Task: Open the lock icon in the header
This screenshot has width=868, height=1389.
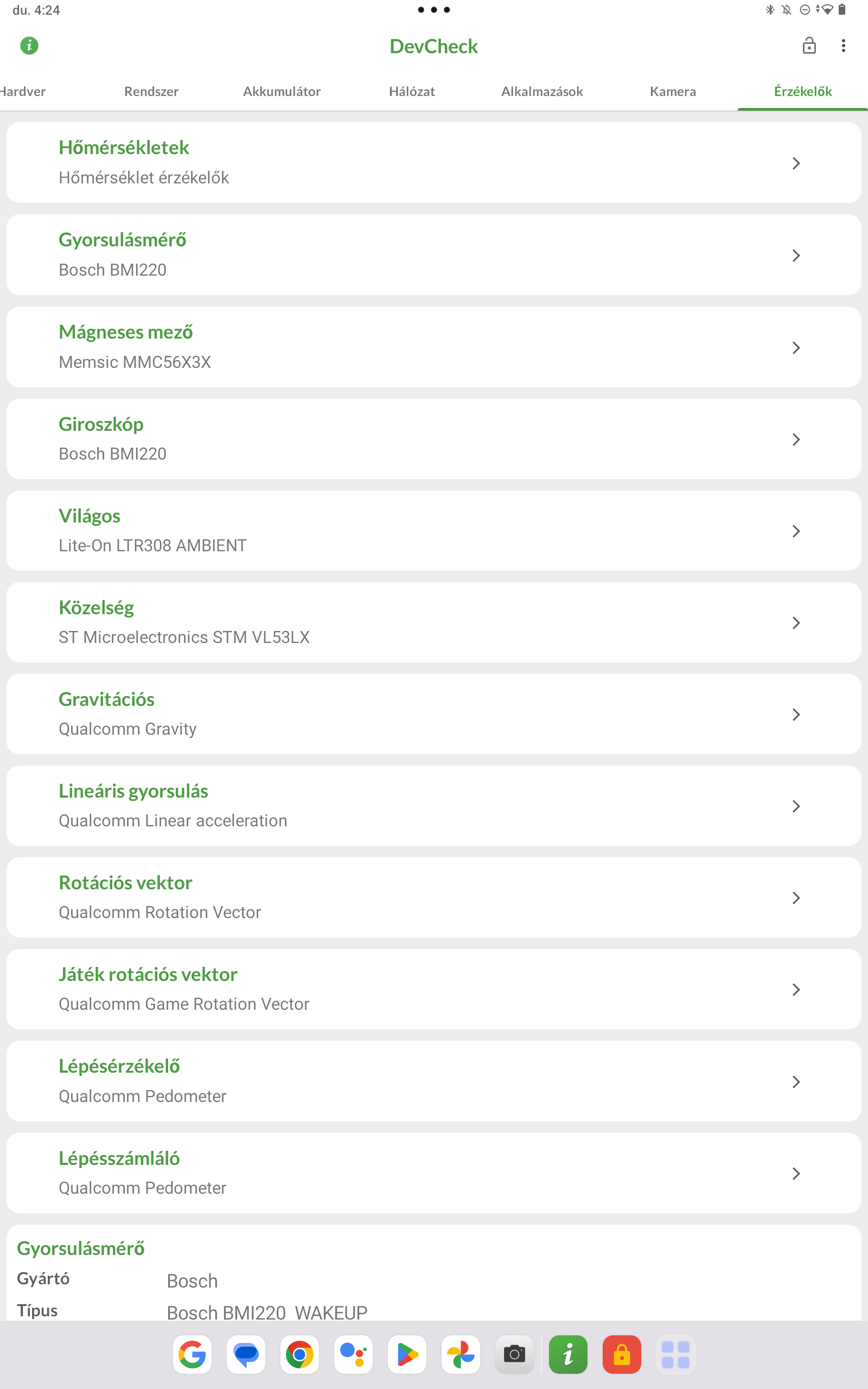Action: point(809,46)
